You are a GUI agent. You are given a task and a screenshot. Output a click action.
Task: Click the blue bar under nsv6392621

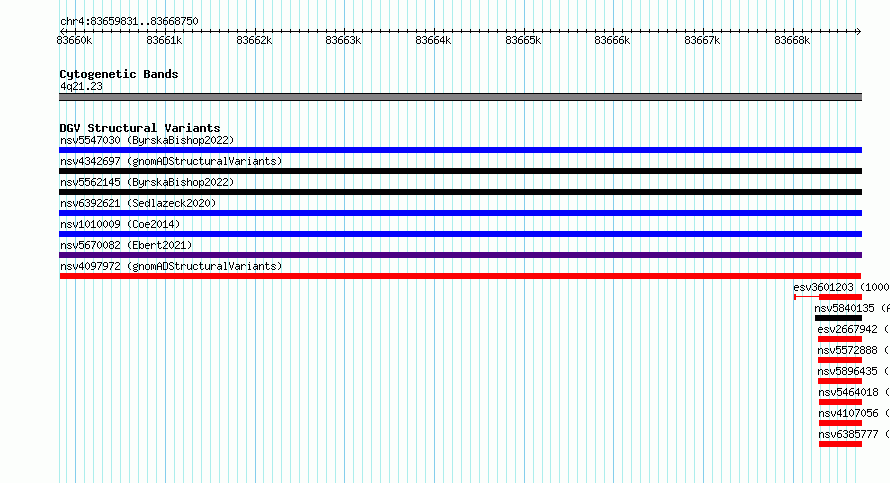tap(460, 213)
